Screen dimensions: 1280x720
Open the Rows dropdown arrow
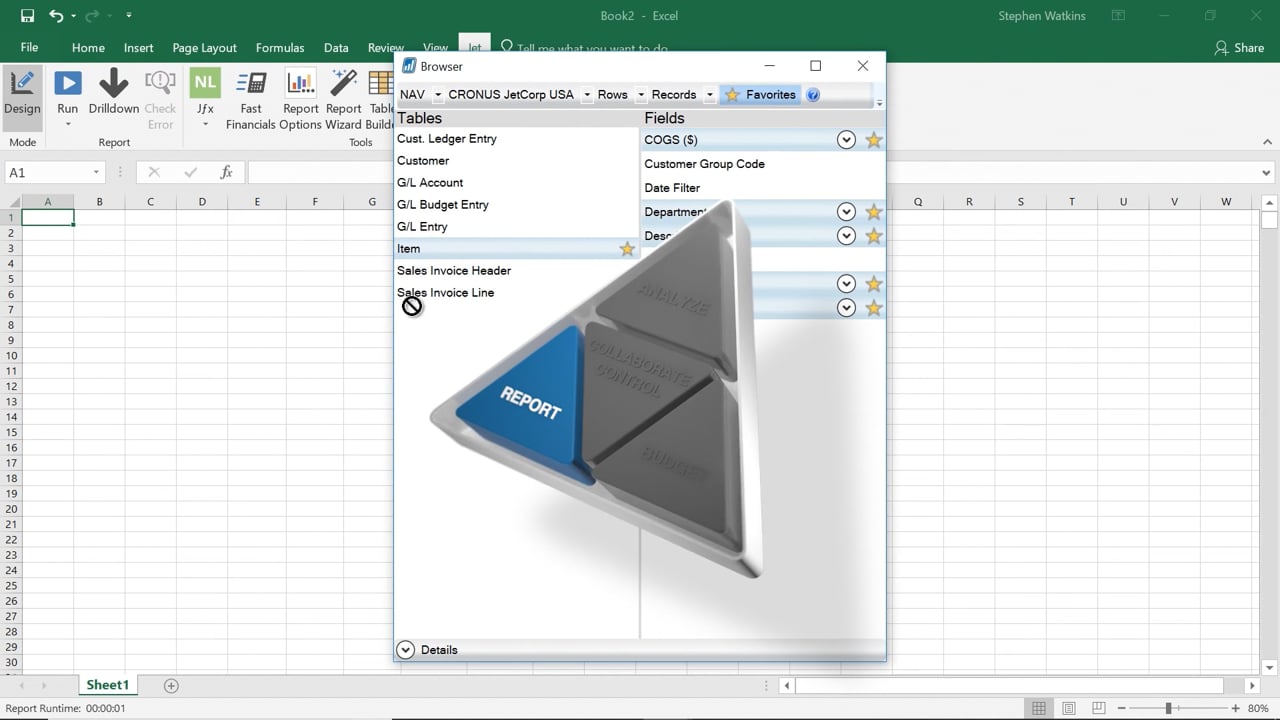(641, 95)
